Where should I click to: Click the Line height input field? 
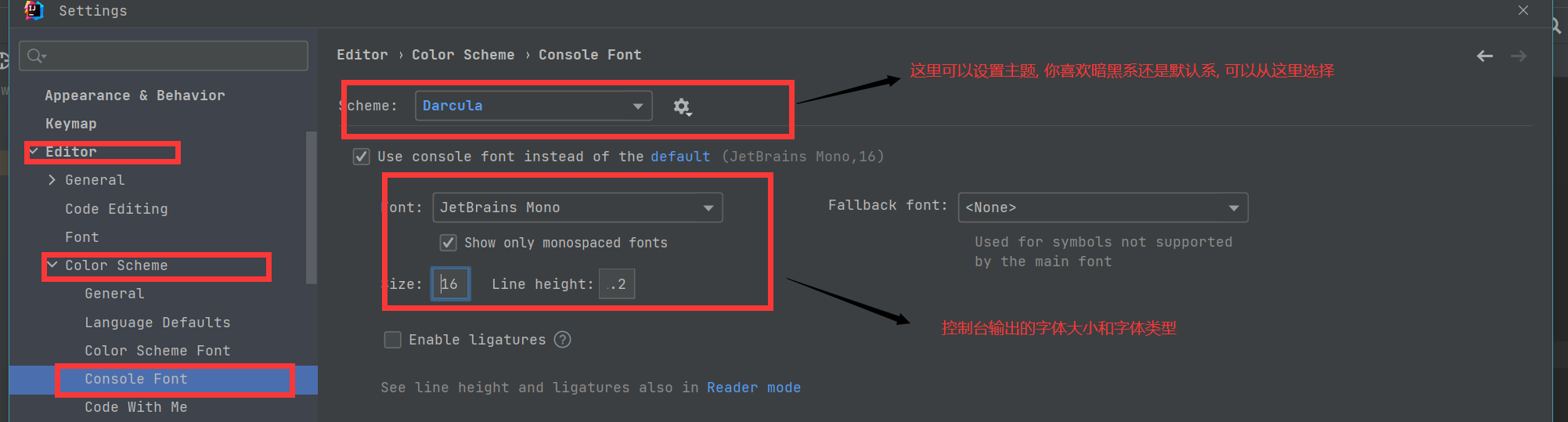[617, 284]
